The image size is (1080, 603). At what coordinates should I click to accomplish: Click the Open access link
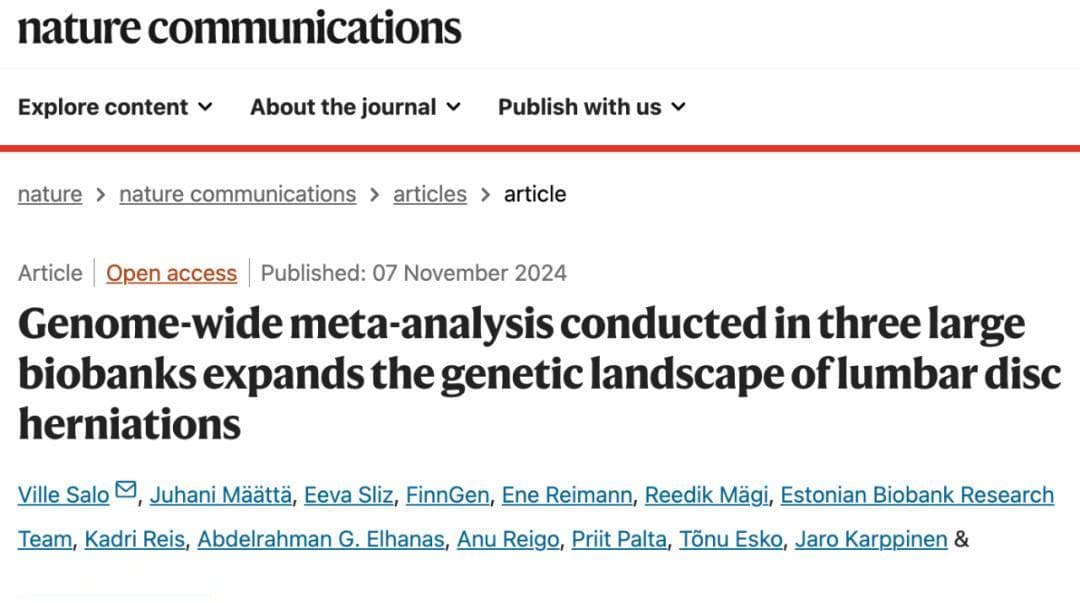point(172,273)
